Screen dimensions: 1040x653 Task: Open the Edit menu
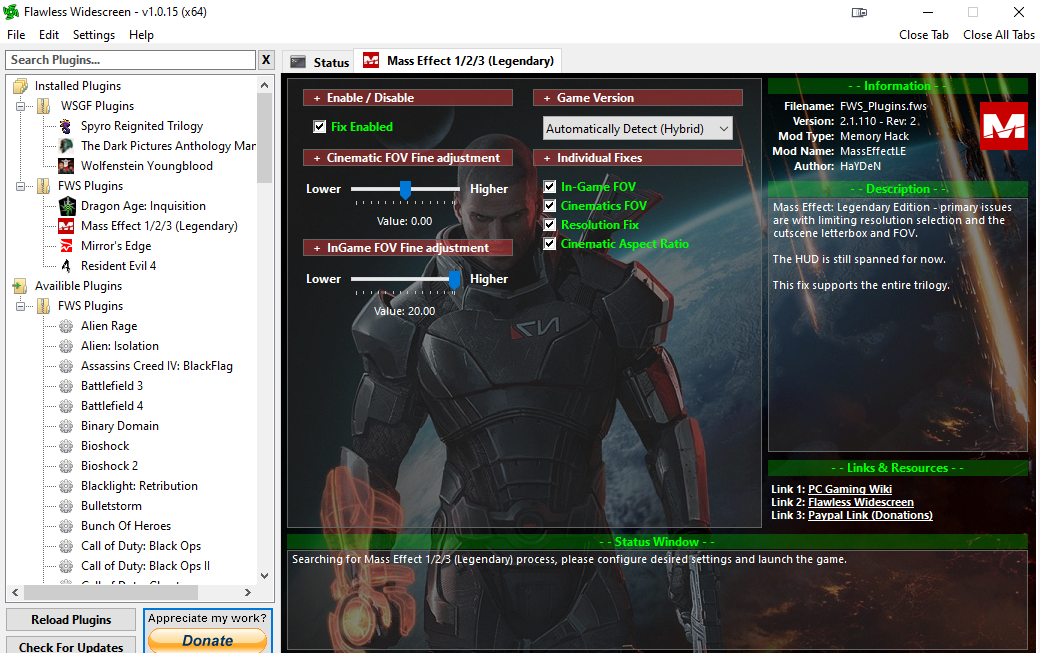[48, 34]
